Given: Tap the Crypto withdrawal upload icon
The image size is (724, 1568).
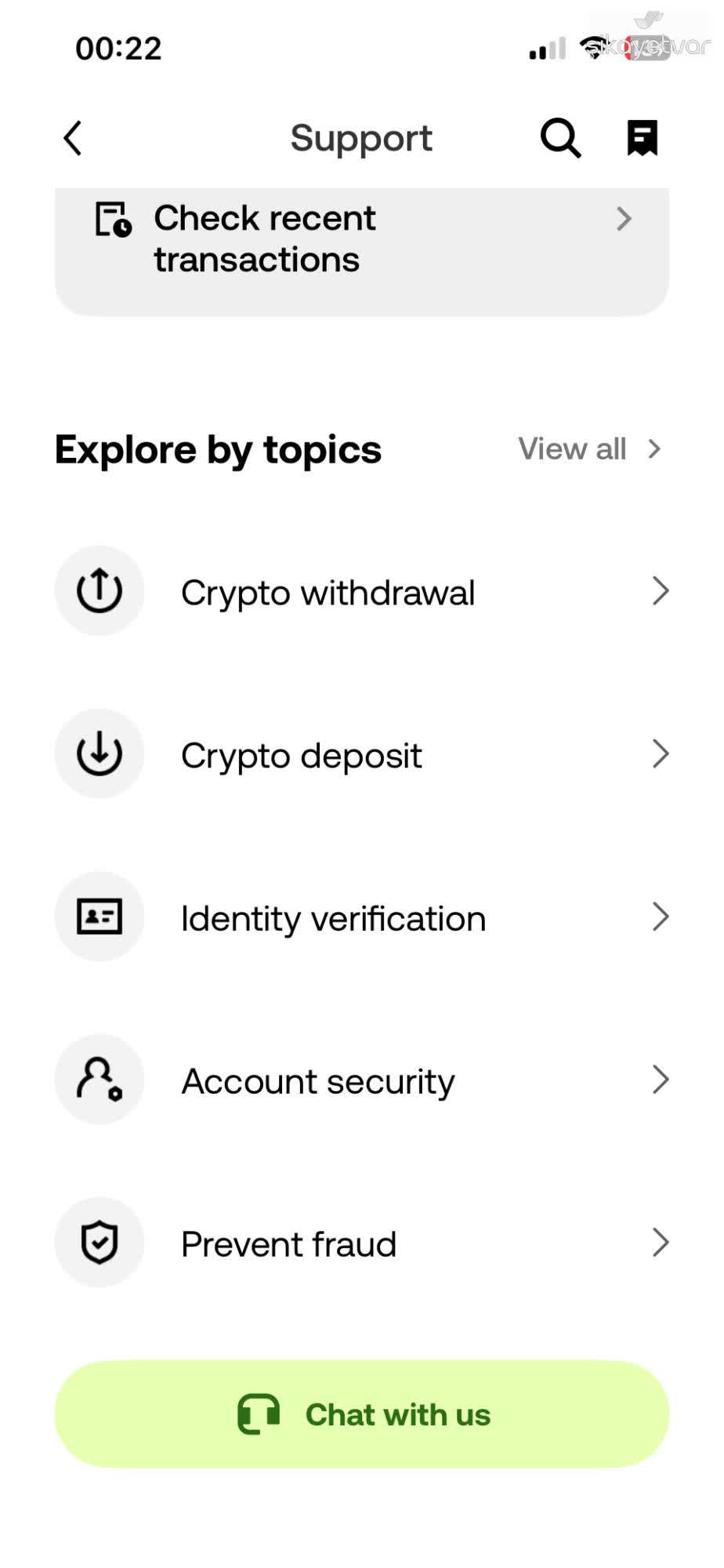Looking at the screenshot, I should click(x=100, y=590).
